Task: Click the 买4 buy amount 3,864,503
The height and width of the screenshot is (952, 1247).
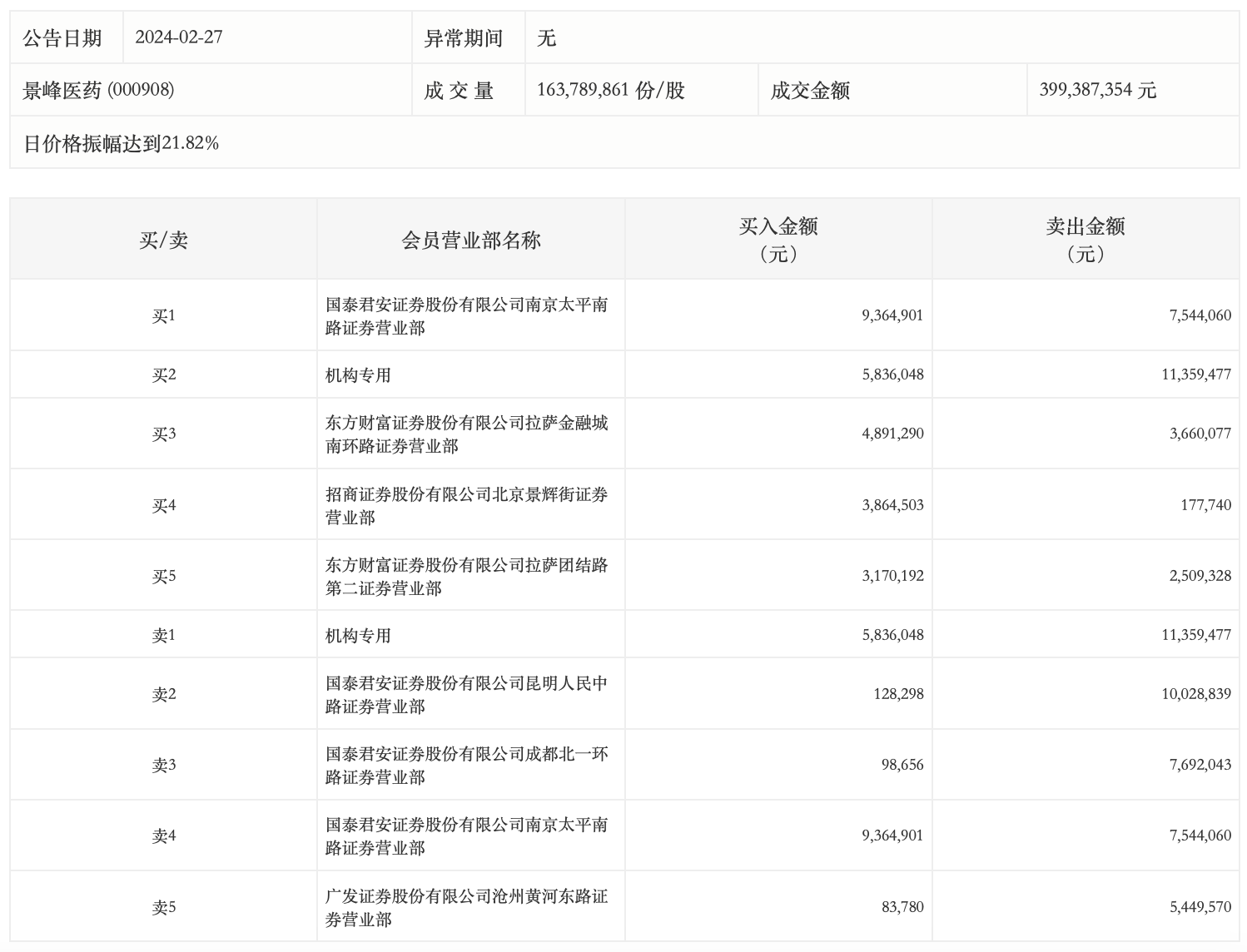Action: pos(892,505)
